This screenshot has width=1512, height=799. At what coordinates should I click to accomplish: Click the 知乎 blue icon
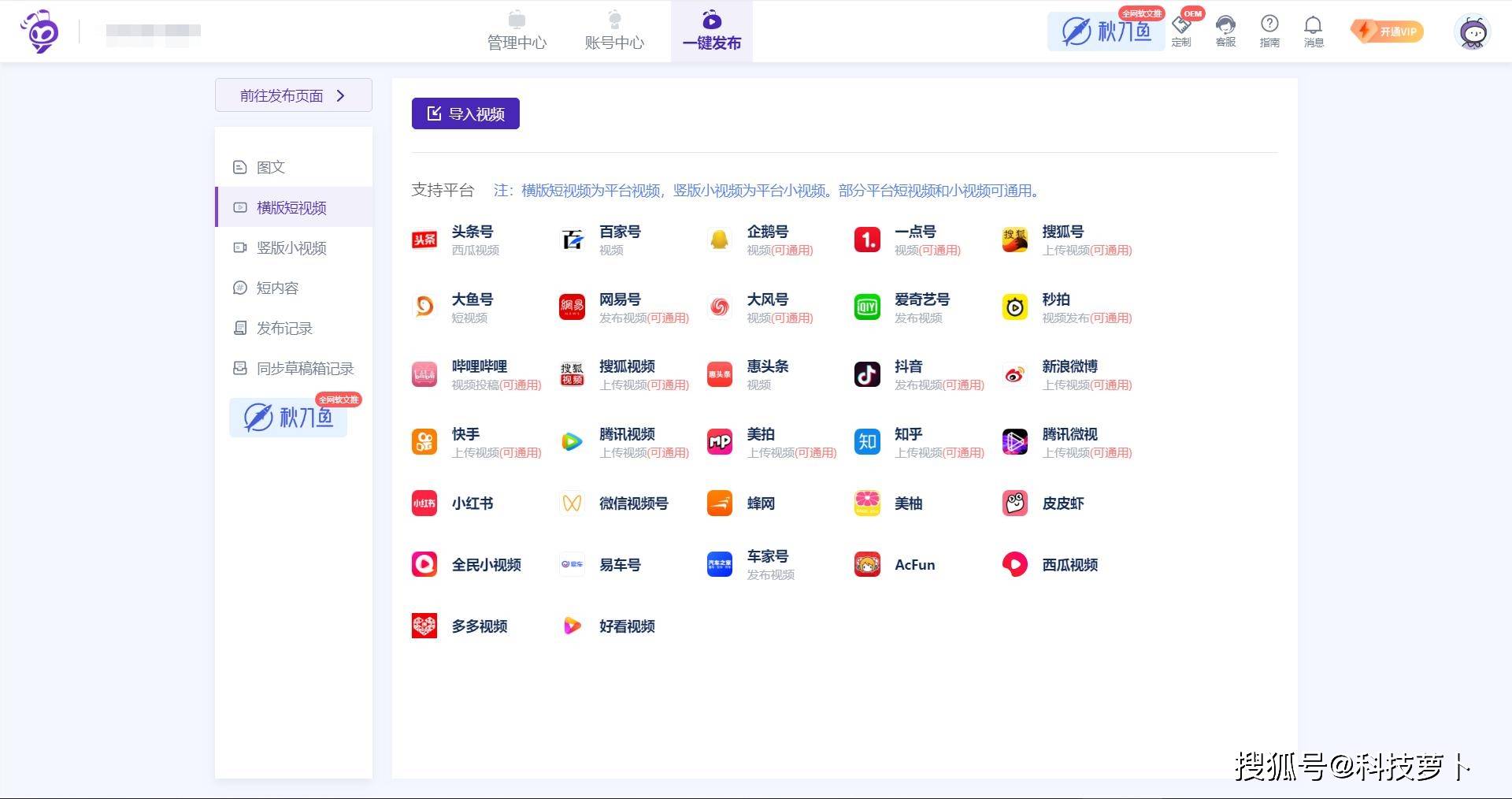point(867,442)
